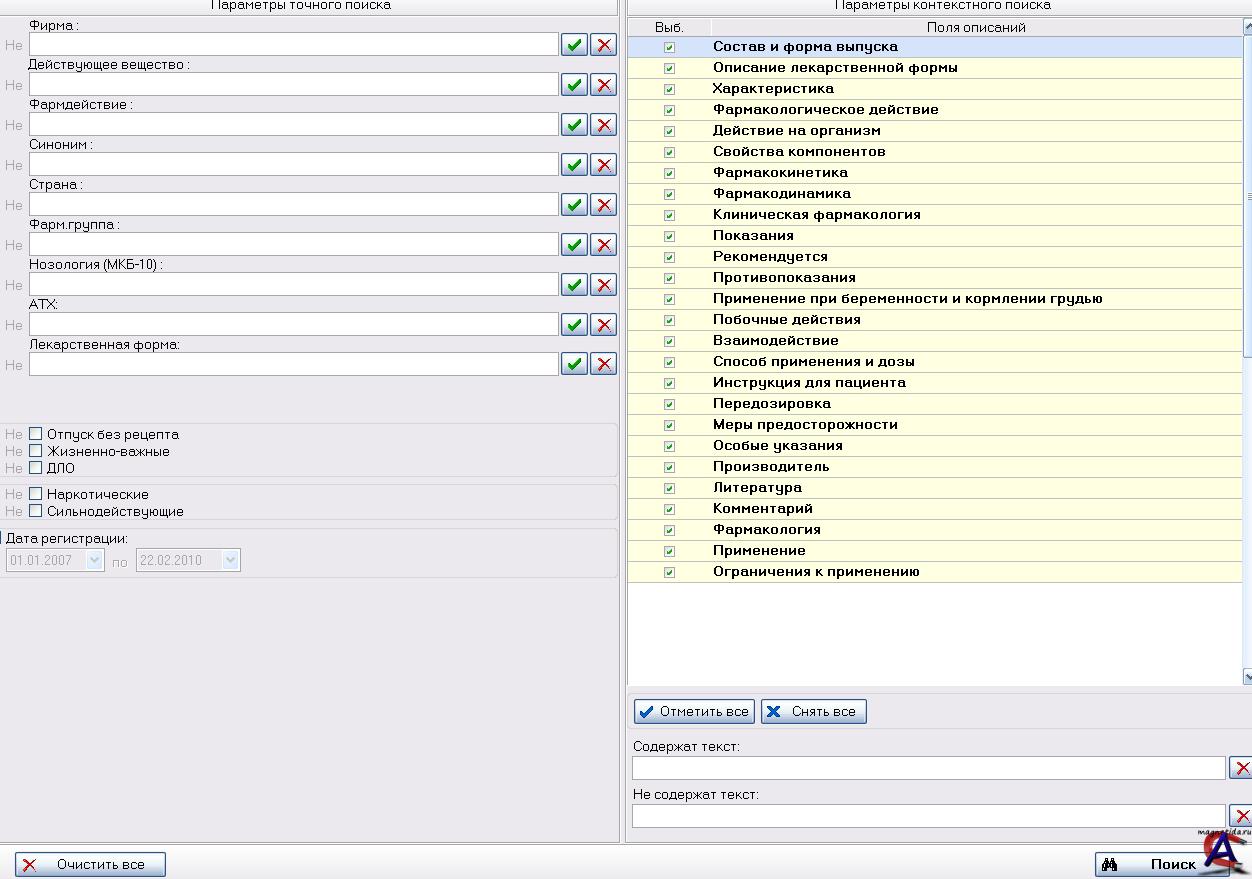Screen dimensions: 1252x879
Task: Click the Отметить все button
Action: pos(694,711)
